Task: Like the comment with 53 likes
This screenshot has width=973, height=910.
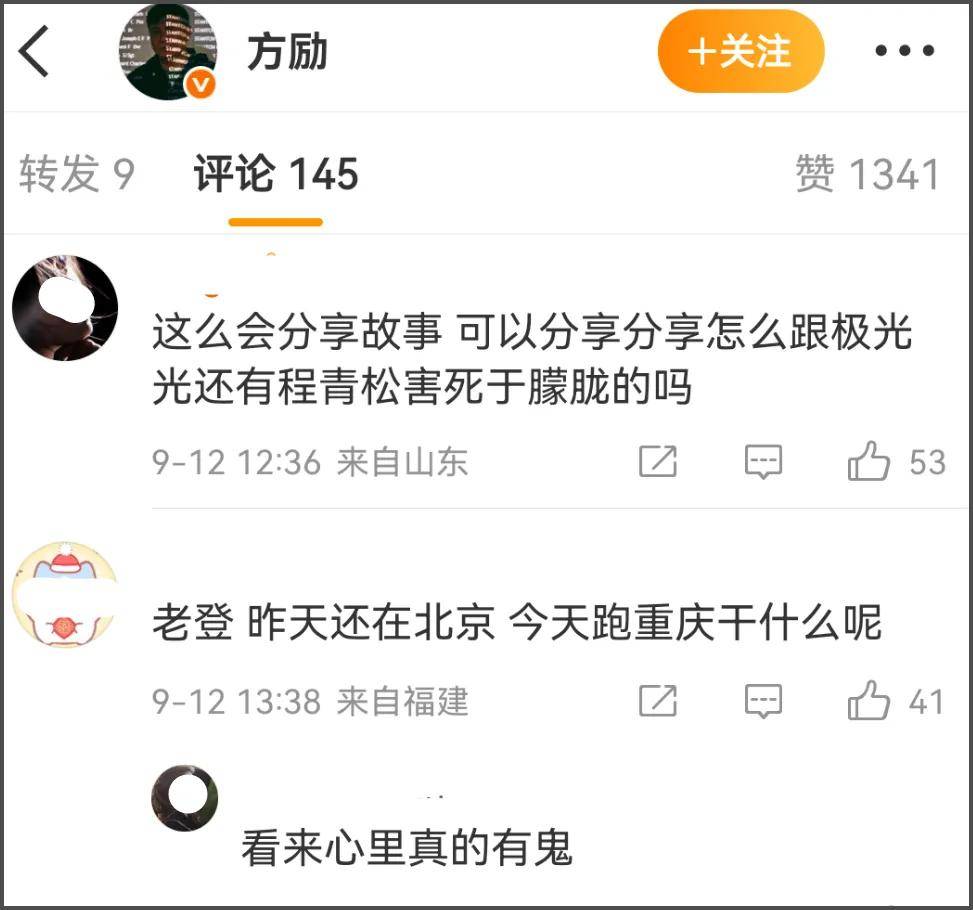Action: [x=896, y=461]
